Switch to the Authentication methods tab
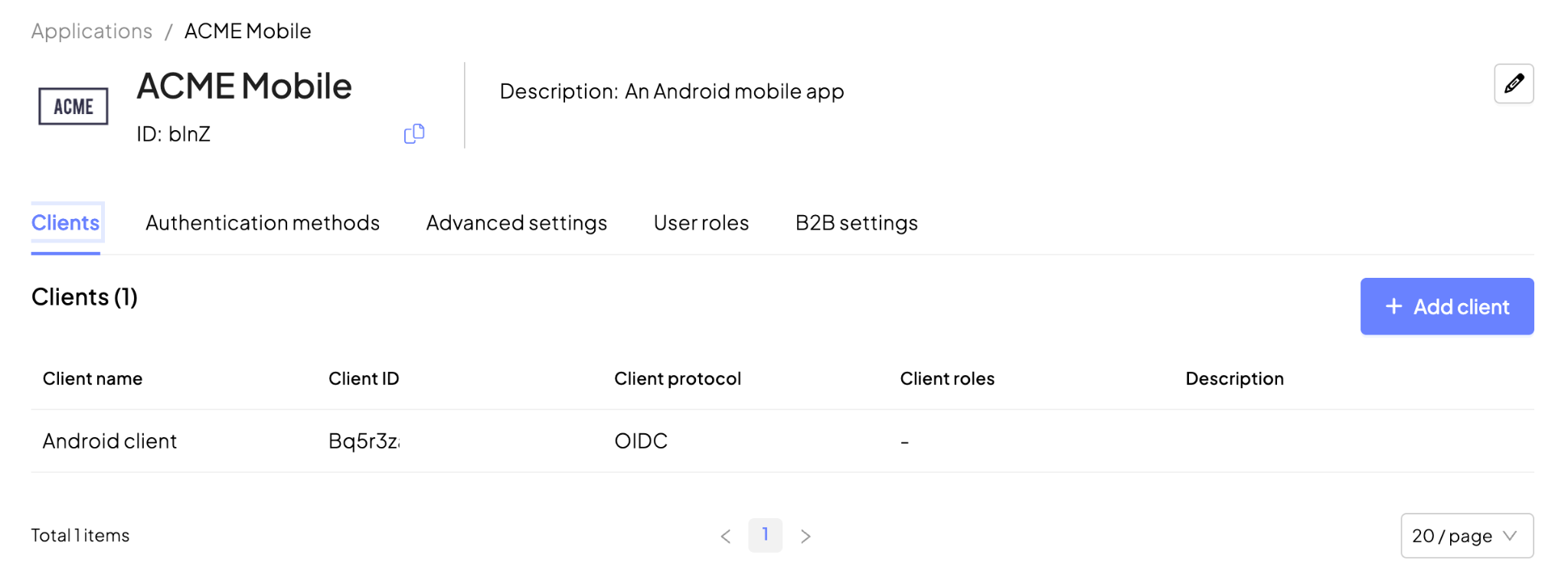This screenshot has height=584, width=1568. pos(263,223)
